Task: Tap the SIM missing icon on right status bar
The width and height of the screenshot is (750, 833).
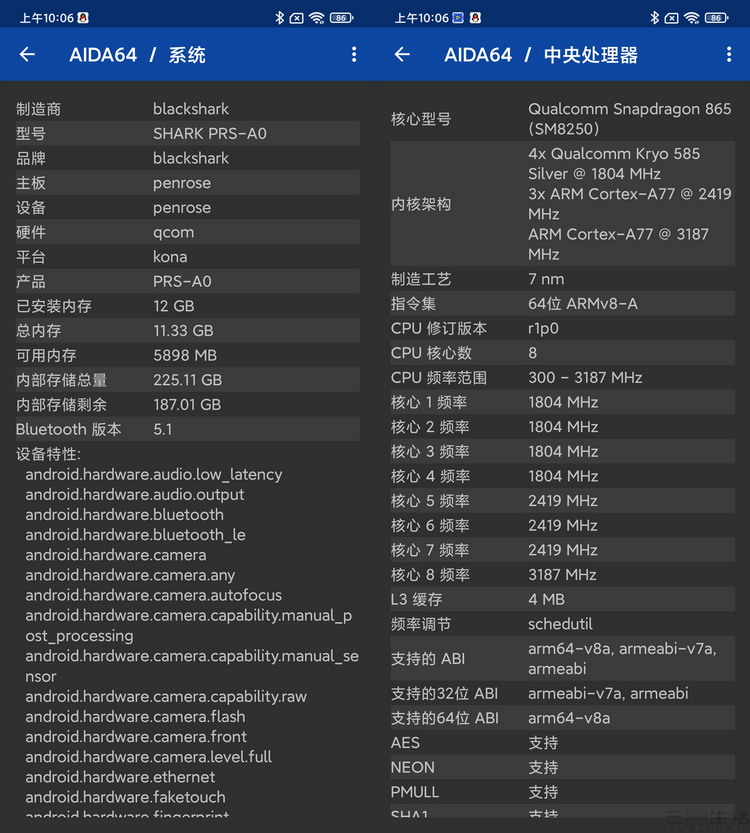Action: pyautogui.click(x=671, y=19)
